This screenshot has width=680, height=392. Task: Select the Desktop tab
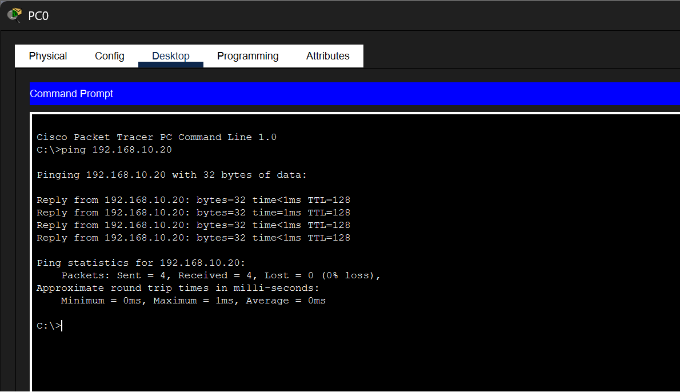(170, 56)
